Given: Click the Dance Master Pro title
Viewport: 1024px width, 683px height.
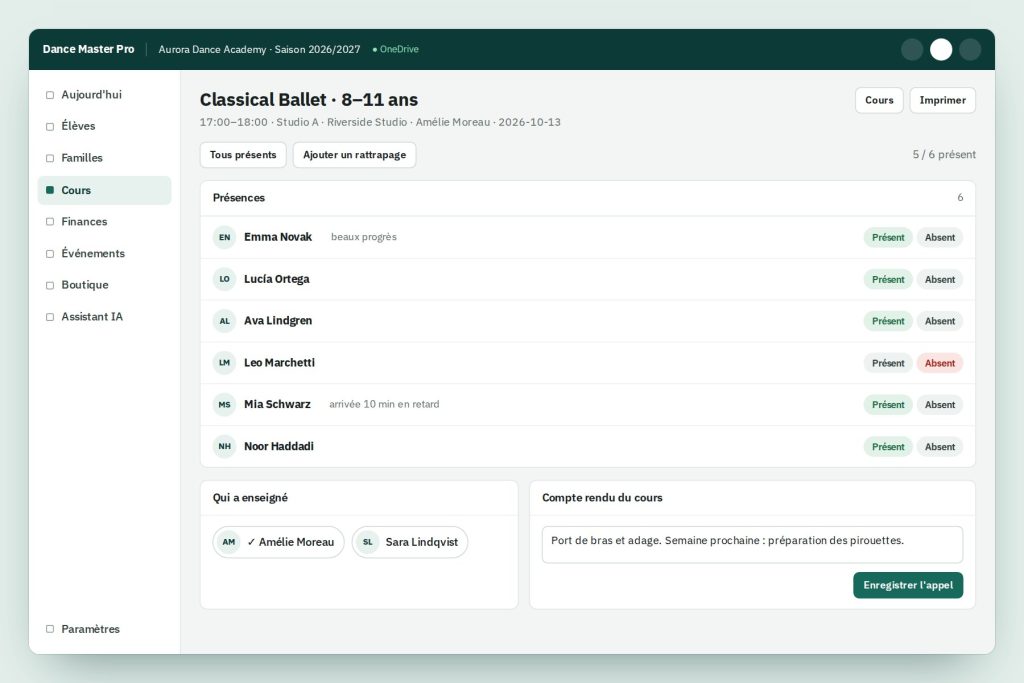Looking at the screenshot, I should [x=88, y=50].
